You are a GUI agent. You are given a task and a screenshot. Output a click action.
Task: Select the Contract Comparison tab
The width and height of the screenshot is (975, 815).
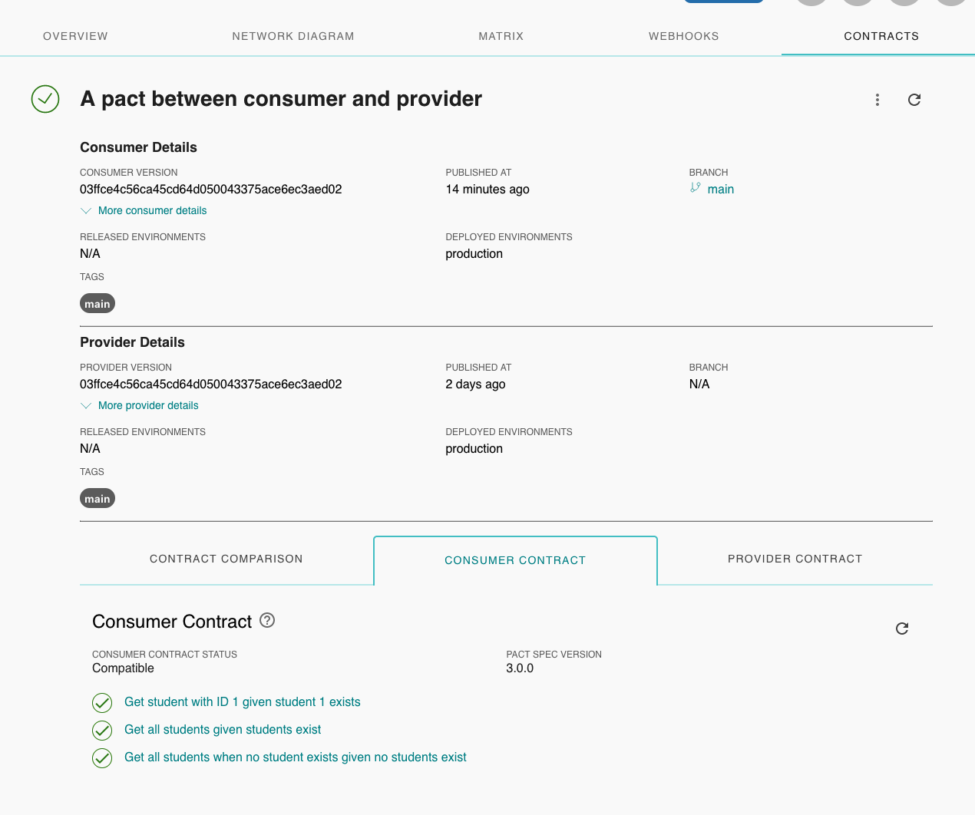(226, 559)
